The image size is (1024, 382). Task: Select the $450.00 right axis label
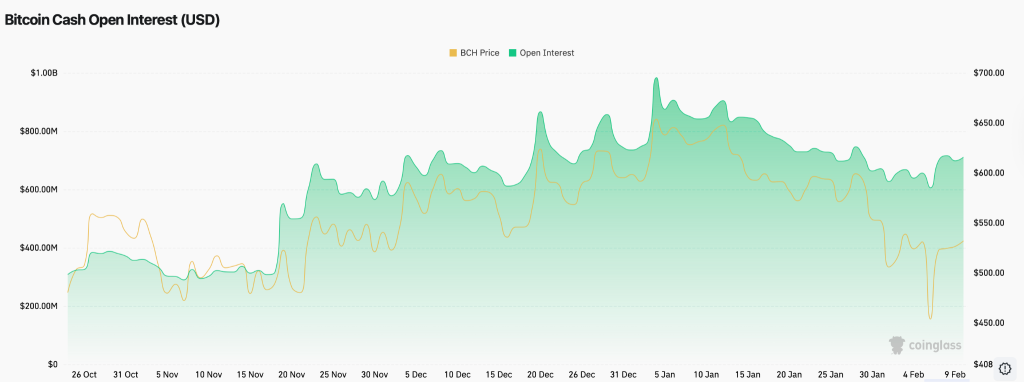pyautogui.click(x=989, y=323)
